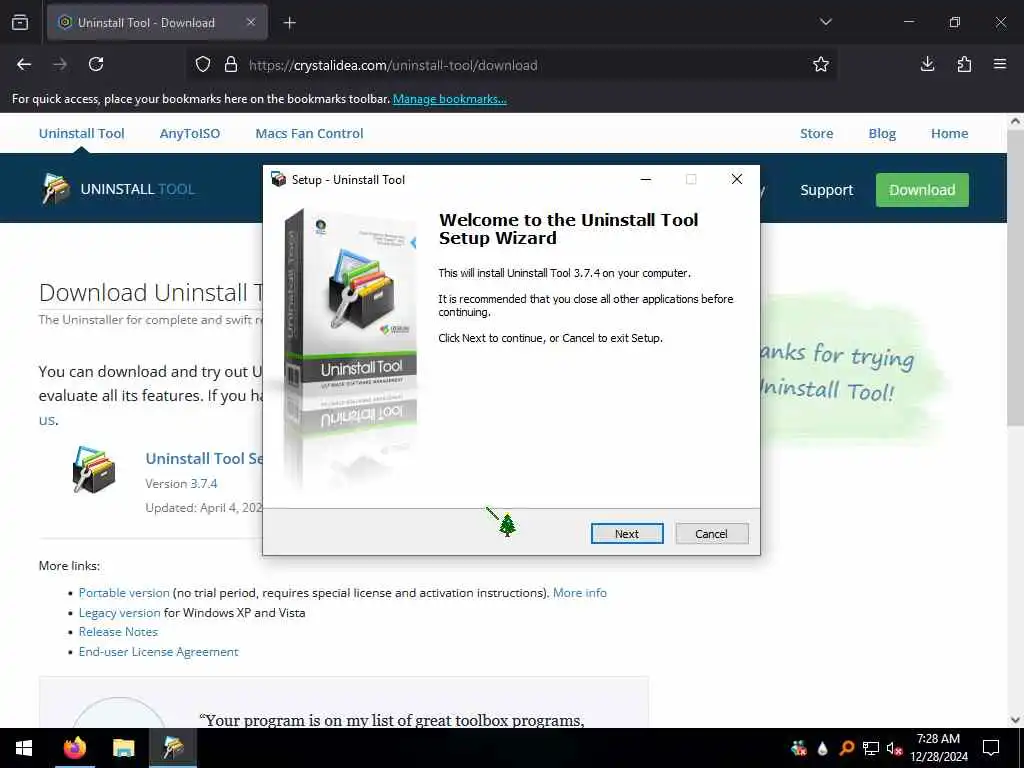1024x768 pixels.
Task: Click Next in the Setup wizard
Action: click(x=626, y=534)
